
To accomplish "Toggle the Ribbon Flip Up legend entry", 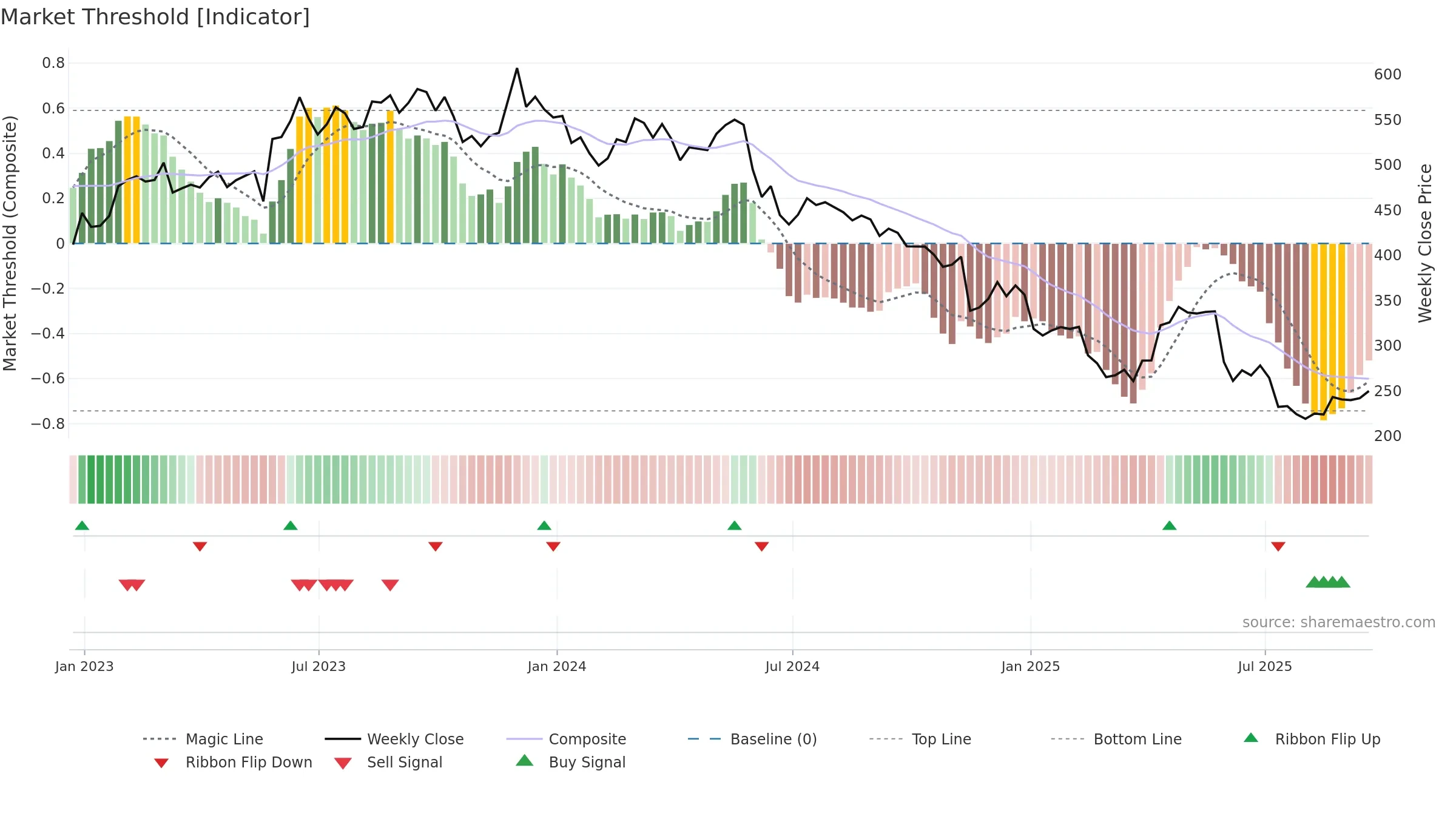I will (x=1312, y=739).
